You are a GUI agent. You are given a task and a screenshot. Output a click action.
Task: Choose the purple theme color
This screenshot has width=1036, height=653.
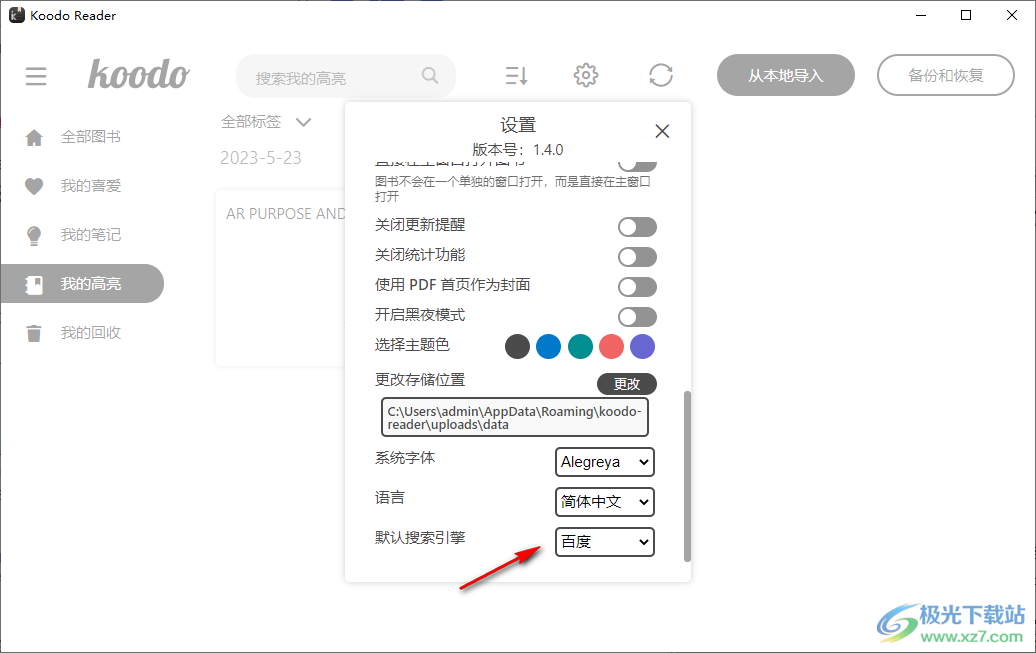tap(642, 346)
